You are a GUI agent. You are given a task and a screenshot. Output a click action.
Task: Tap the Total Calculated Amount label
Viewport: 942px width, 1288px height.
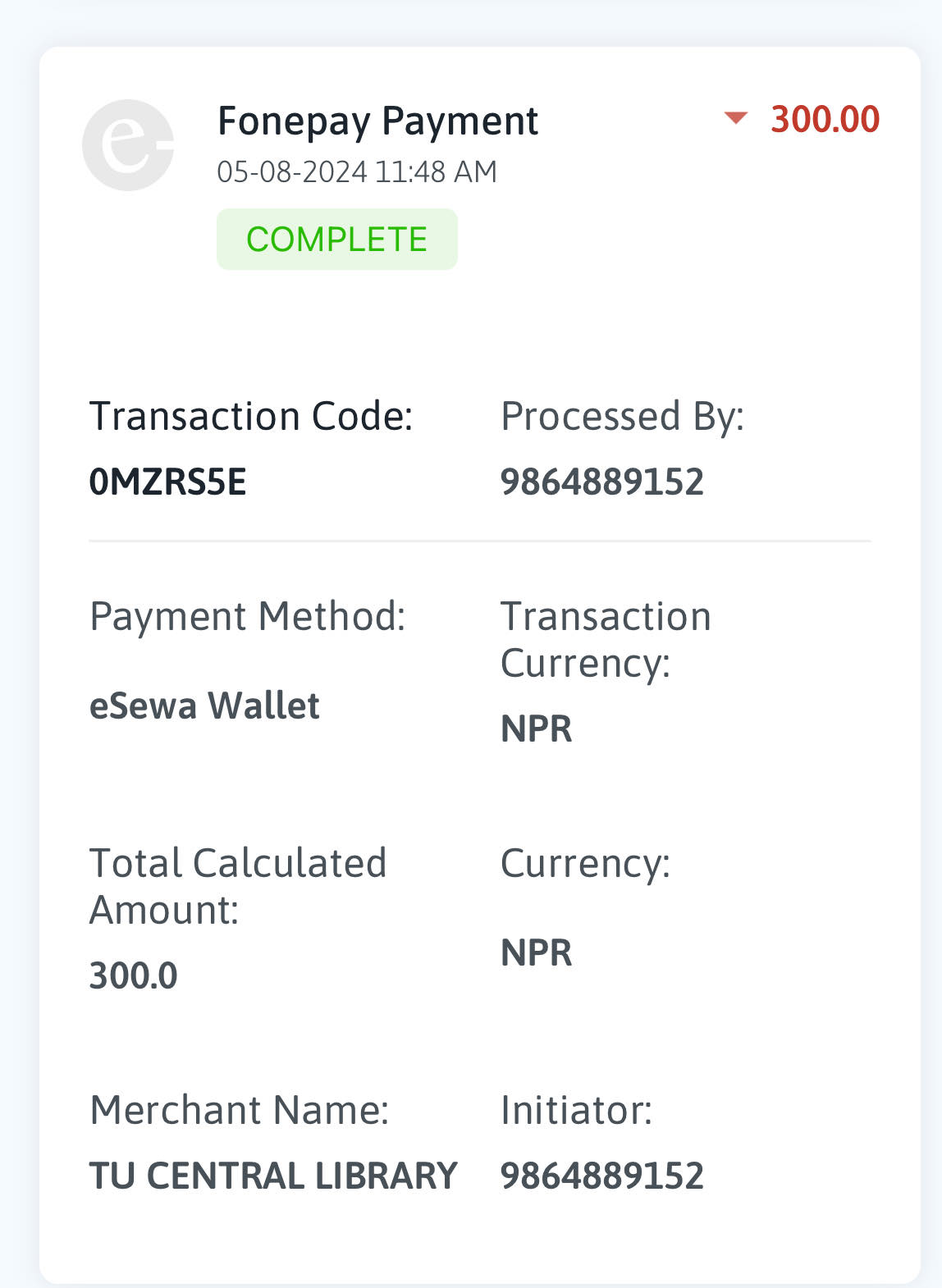(x=238, y=886)
